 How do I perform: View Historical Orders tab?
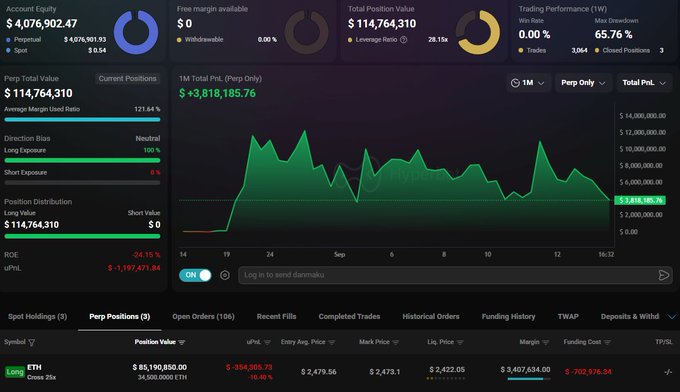(x=431, y=317)
